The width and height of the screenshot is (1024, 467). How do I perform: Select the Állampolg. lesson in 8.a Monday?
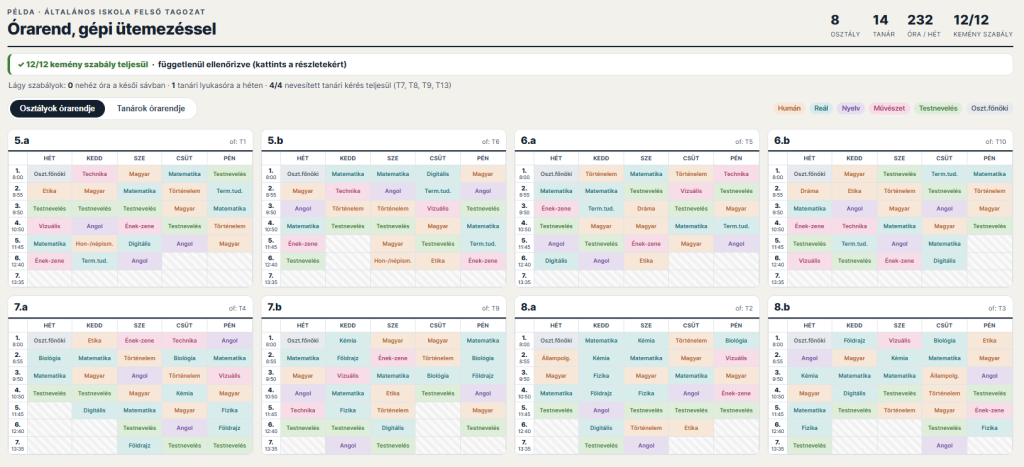coord(556,358)
